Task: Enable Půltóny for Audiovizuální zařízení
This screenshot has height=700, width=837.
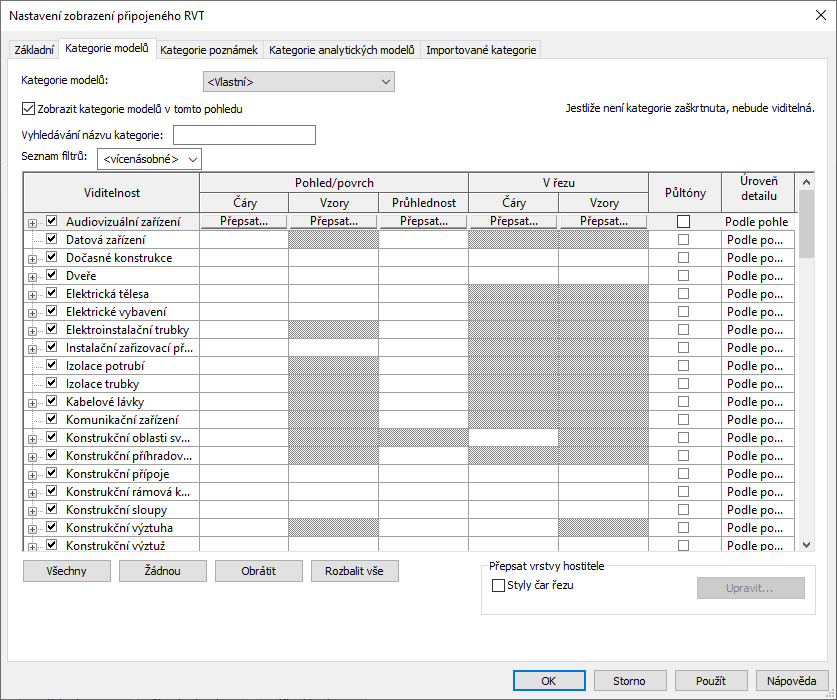Action: point(684,222)
